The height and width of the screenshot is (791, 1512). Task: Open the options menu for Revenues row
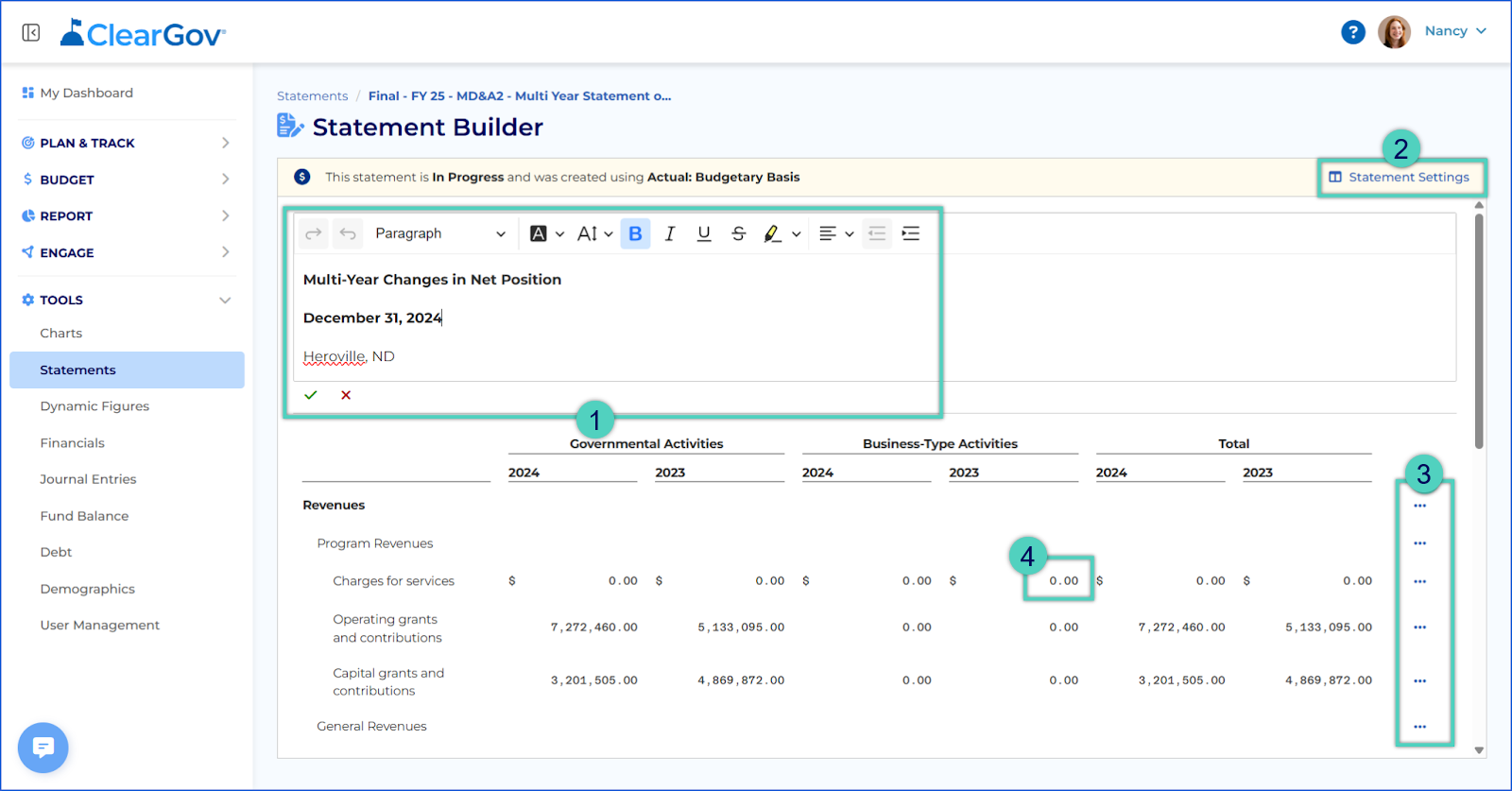tap(1419, 506)
